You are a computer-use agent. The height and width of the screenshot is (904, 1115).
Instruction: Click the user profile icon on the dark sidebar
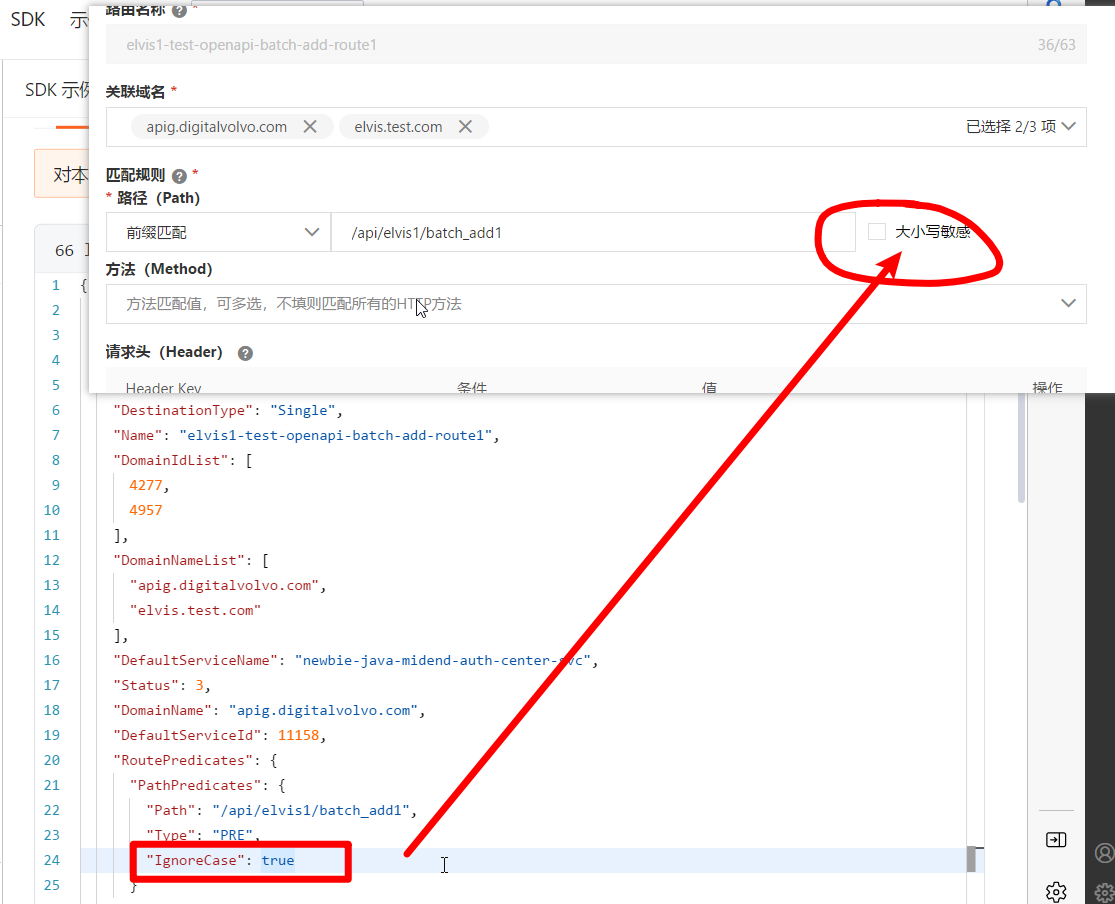(1104, 853)
